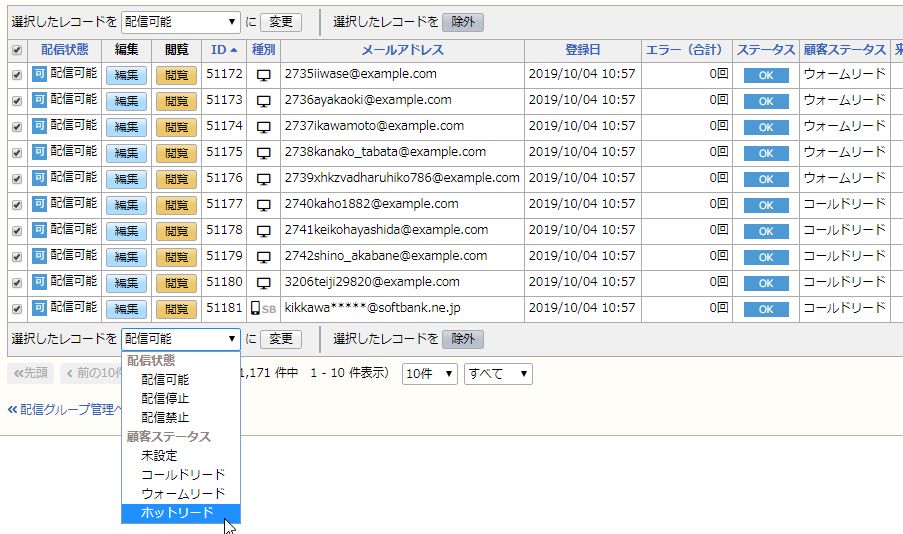Click the top 除外 button

463,22
